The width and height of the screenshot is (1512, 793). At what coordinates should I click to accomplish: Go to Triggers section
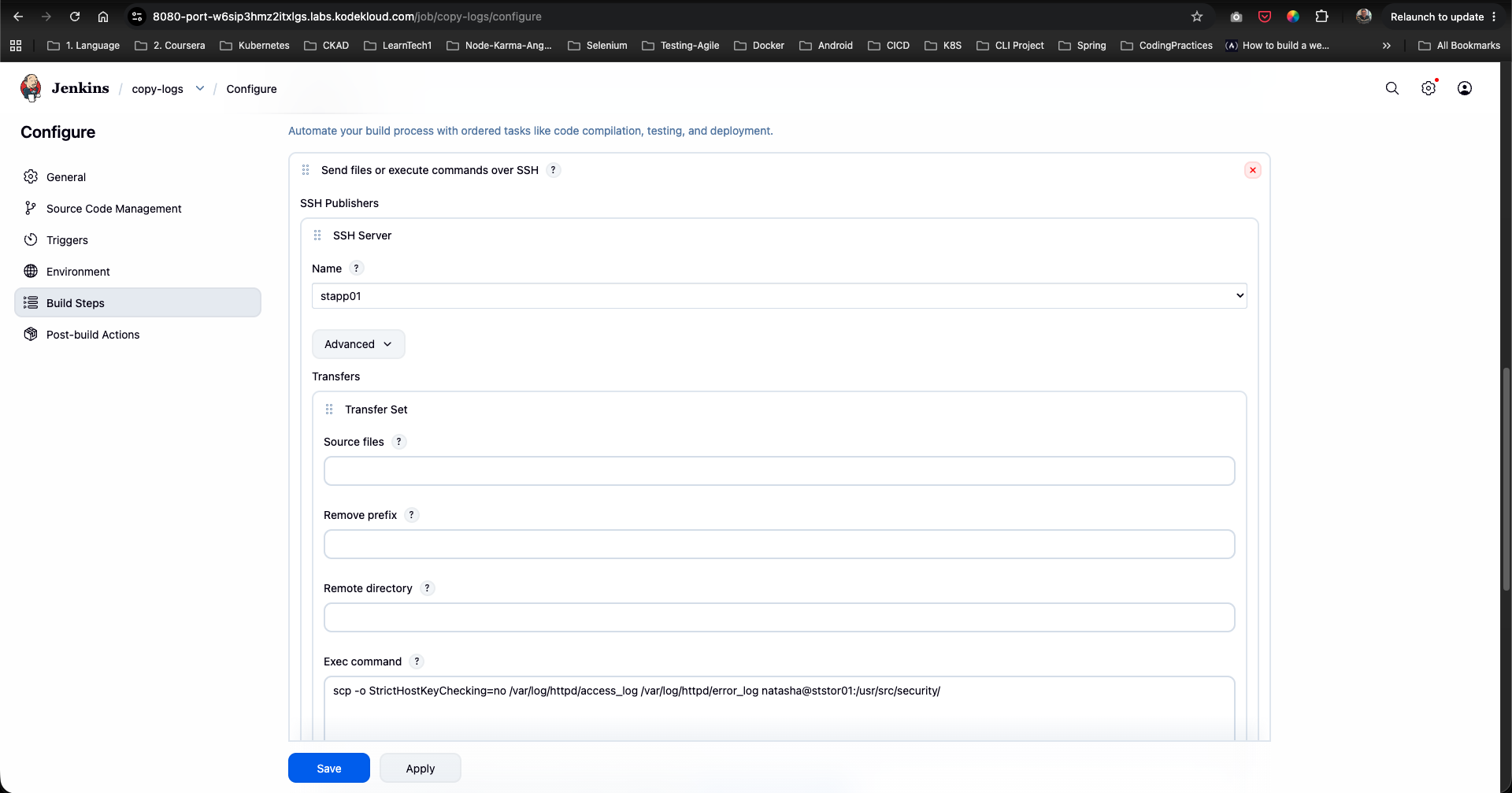[x=138, y=240]
